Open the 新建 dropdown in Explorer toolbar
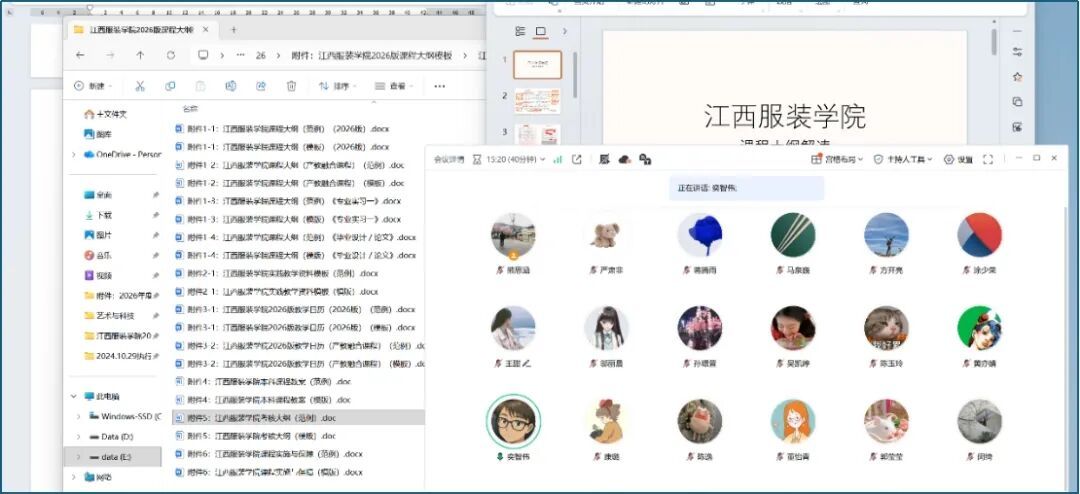Screen dimensions: 1080x494 (93, 86)
